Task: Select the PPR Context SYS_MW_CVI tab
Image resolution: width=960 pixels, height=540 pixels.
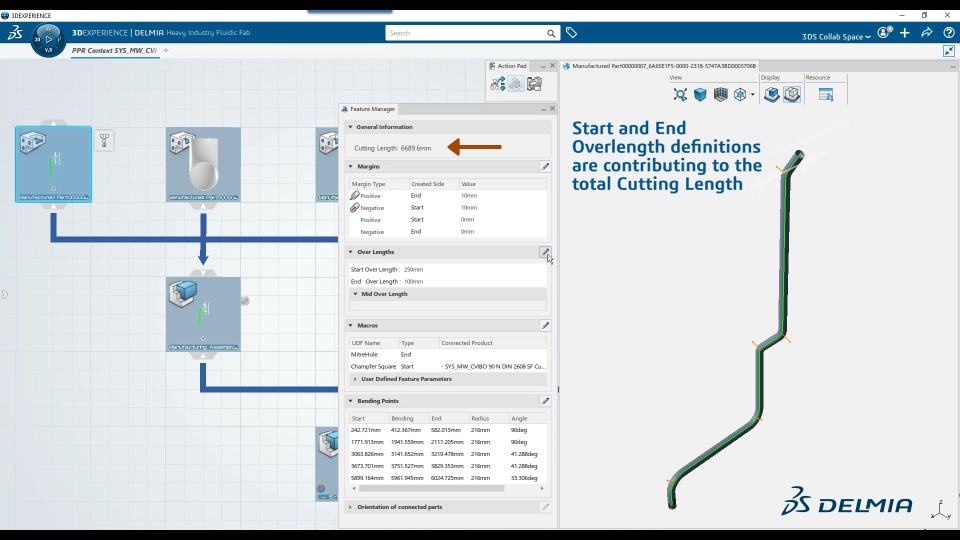Action: pos(114,51)
